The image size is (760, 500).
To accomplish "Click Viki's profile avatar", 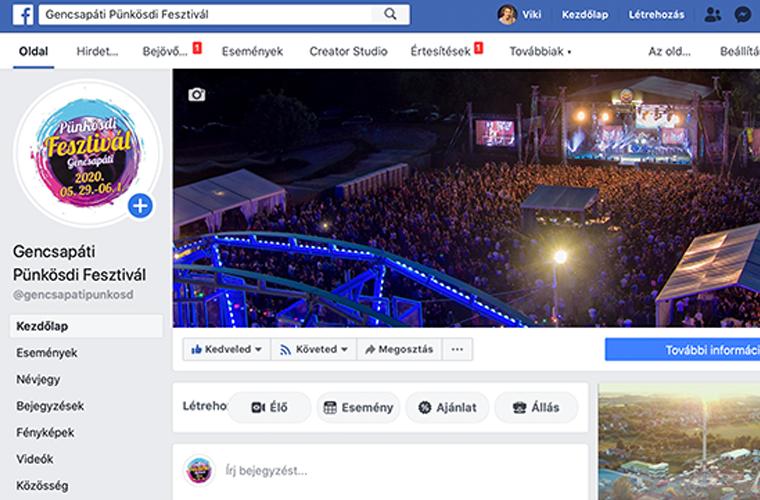I will (507, 15).
